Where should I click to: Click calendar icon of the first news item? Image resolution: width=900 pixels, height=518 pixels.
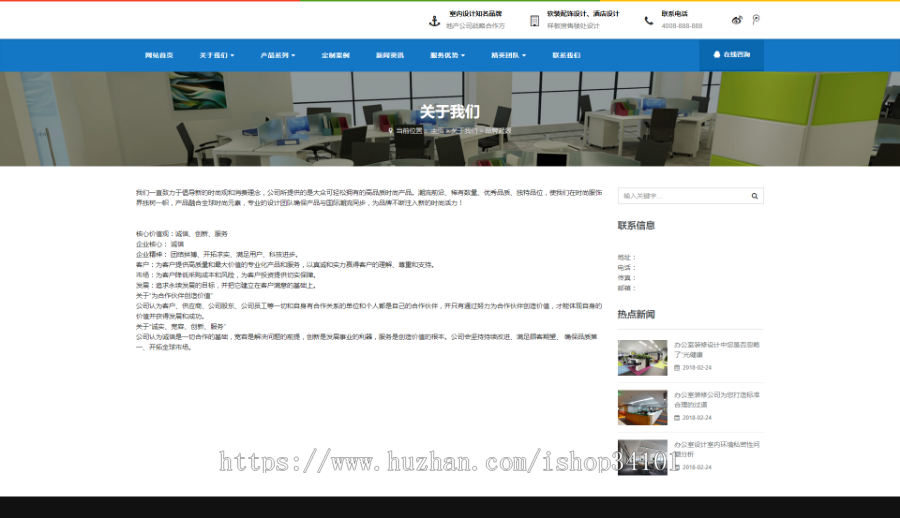pos(677,368)
